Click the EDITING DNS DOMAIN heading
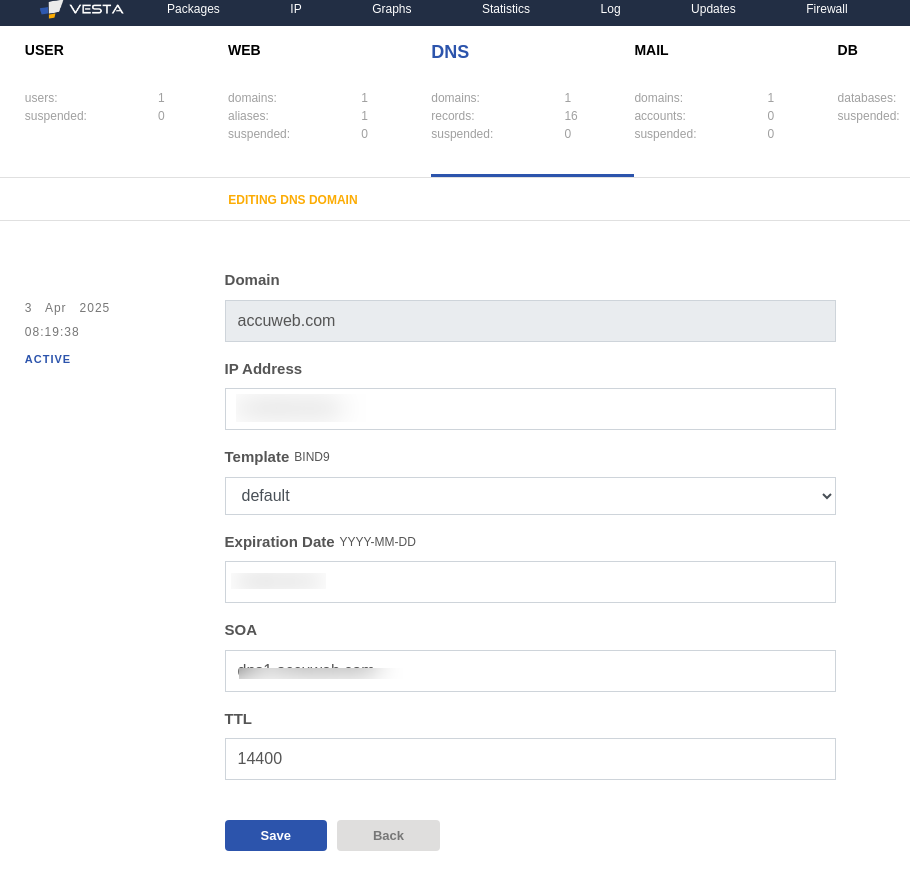Image resolution: width=910 pixels, height=875 pixels. (x=292, y=200)
